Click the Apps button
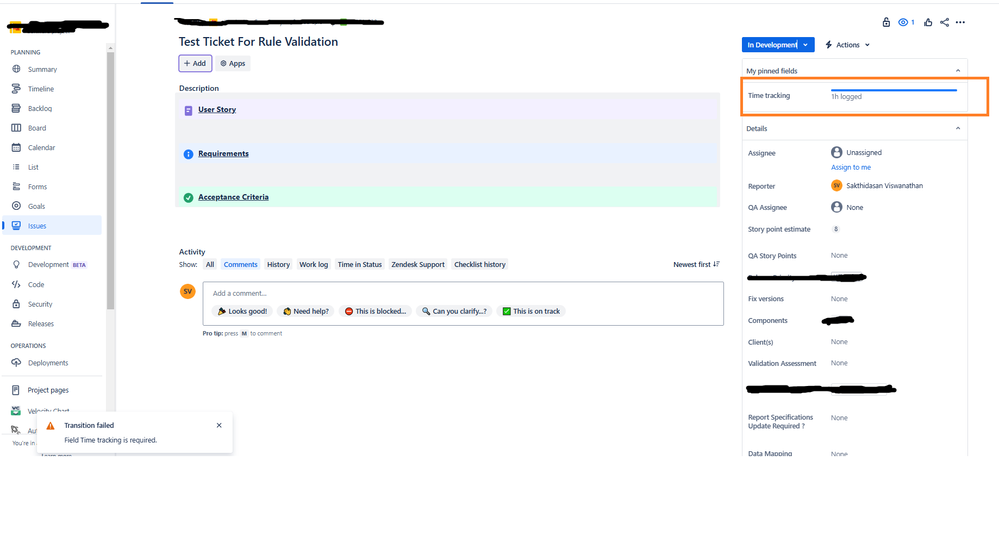This screenshot has height=541, width=999. pyautogui.click(x=233, y=63)
